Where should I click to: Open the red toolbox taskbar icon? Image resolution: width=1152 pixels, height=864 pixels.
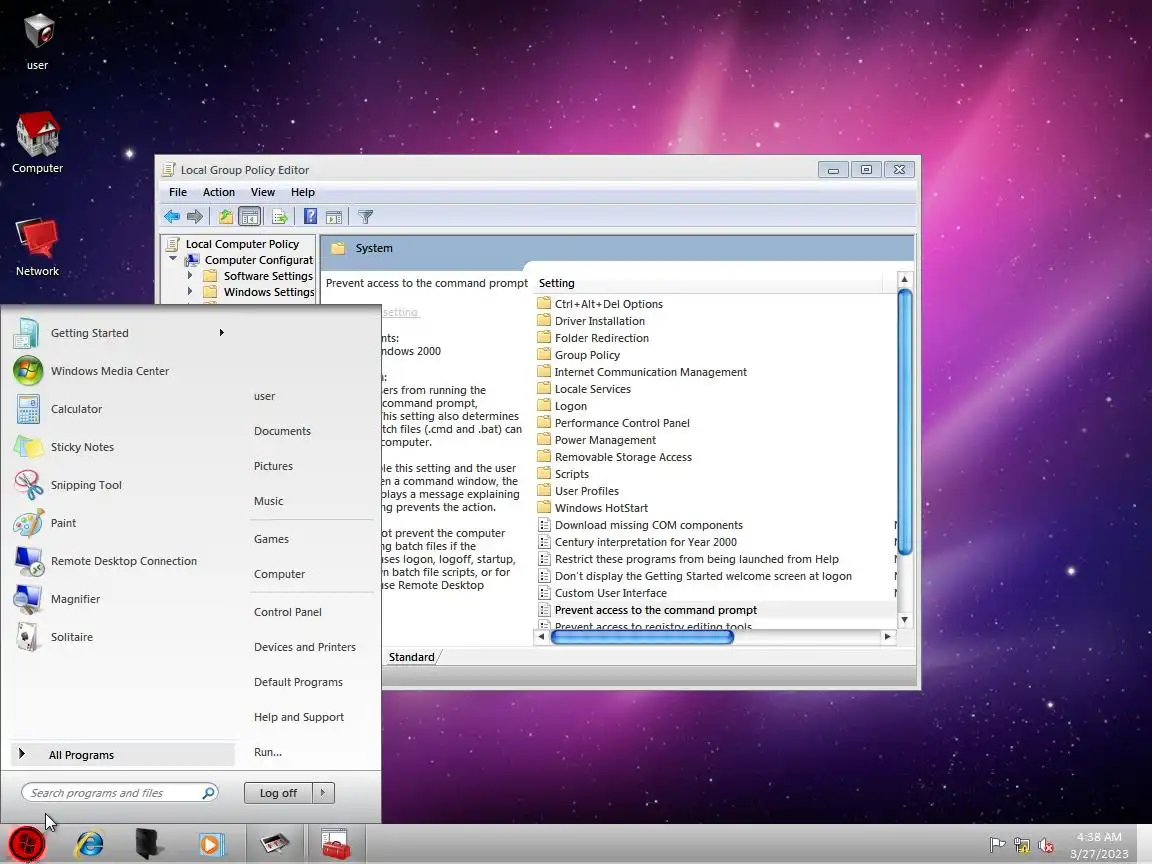point(336,844)
